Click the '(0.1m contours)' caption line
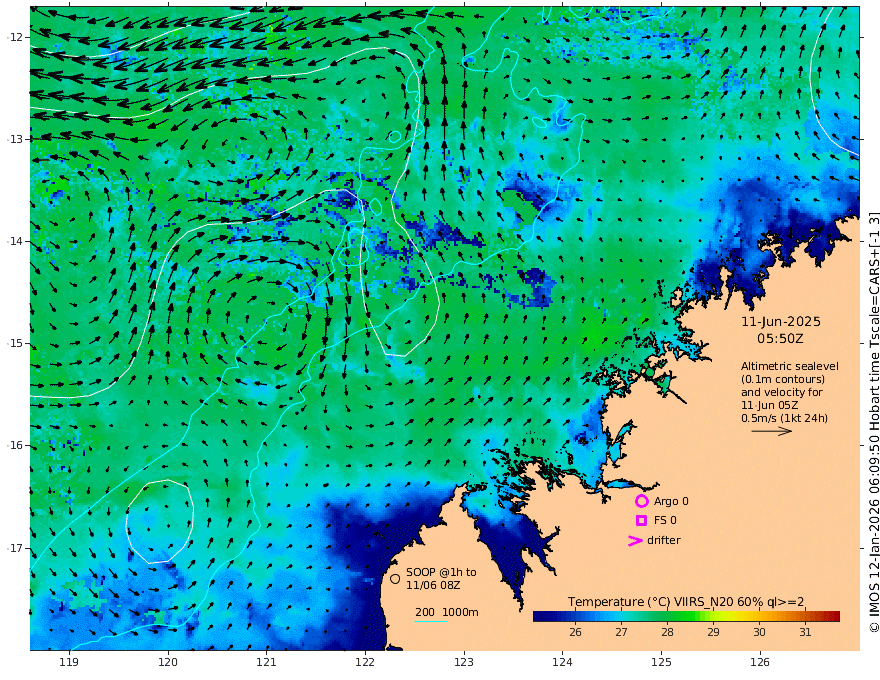 click(783, 379)
